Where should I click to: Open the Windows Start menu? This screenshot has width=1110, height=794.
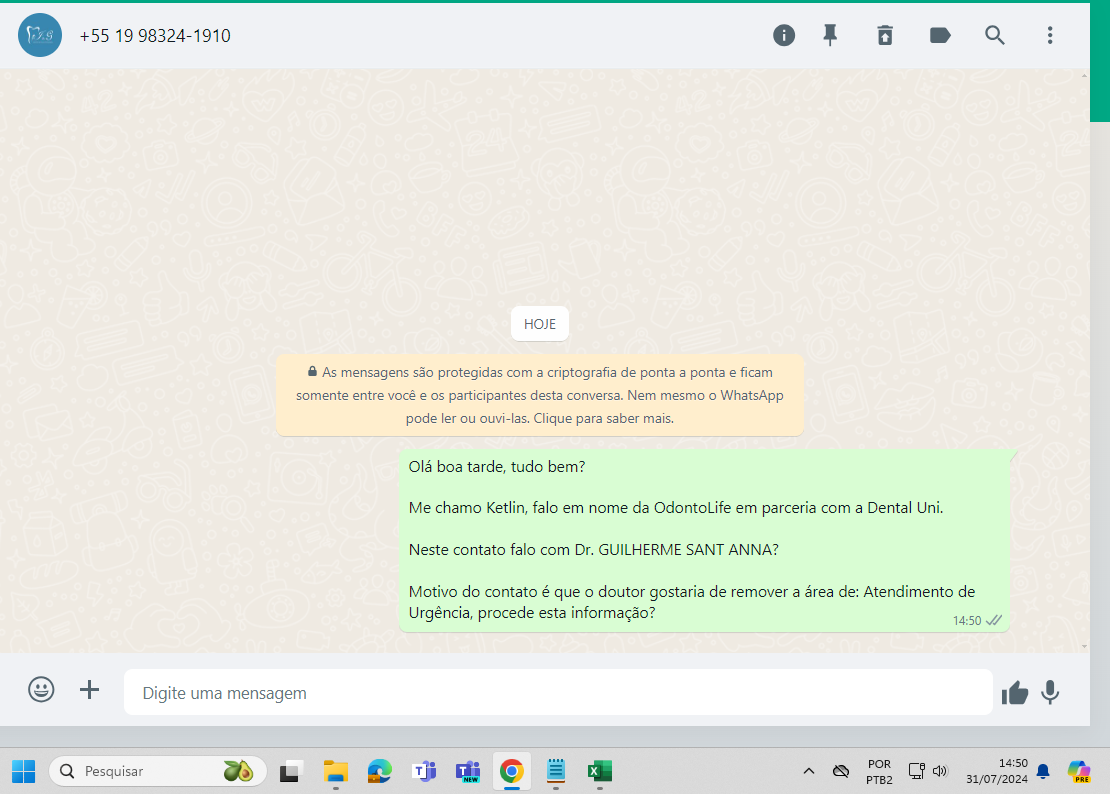pos(23,771)
